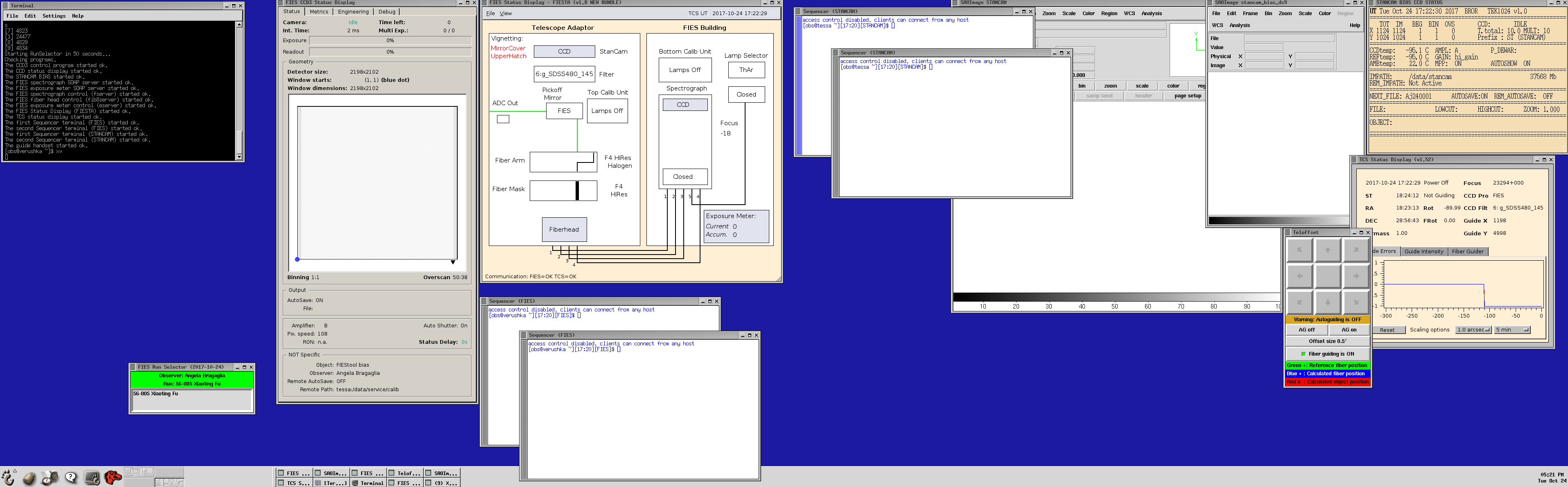Open Settings menu in the Terminal window

tap(54, 16)
